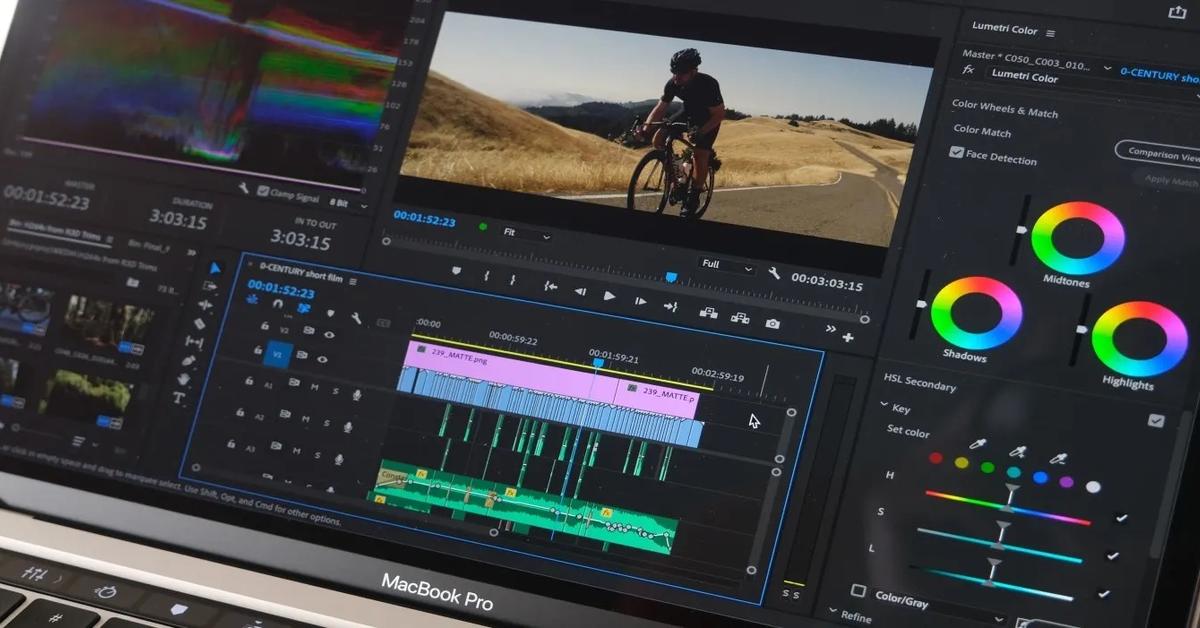The height and width of the screenshot is (628, 1200).
Task: Select the Hand tool
Action: [184, 379]
